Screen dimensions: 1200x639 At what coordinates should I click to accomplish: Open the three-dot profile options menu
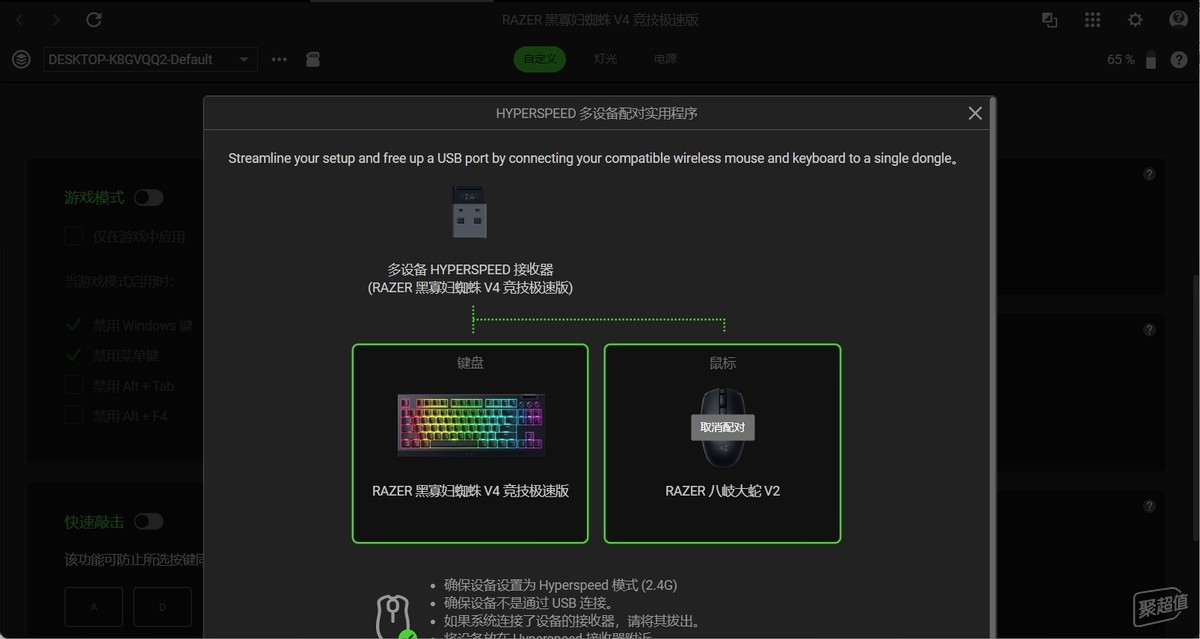point(279,60)
